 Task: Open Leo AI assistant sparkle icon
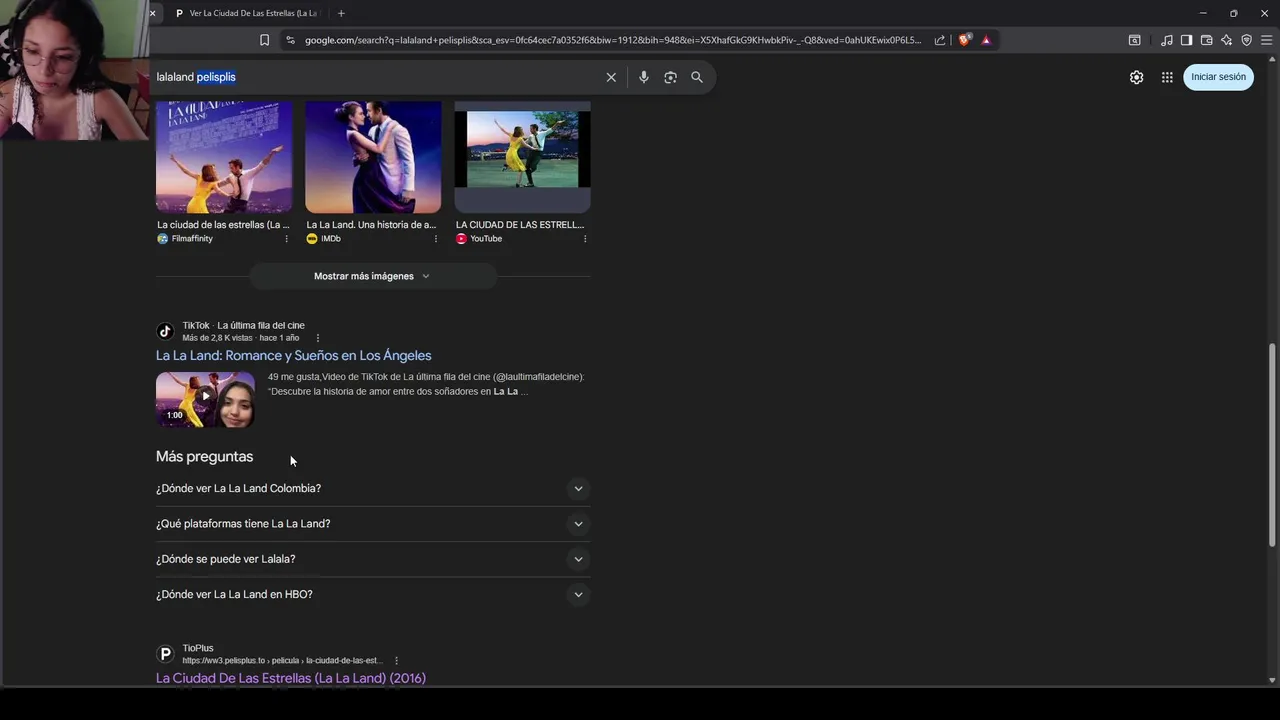click(x=1226, y=40)
